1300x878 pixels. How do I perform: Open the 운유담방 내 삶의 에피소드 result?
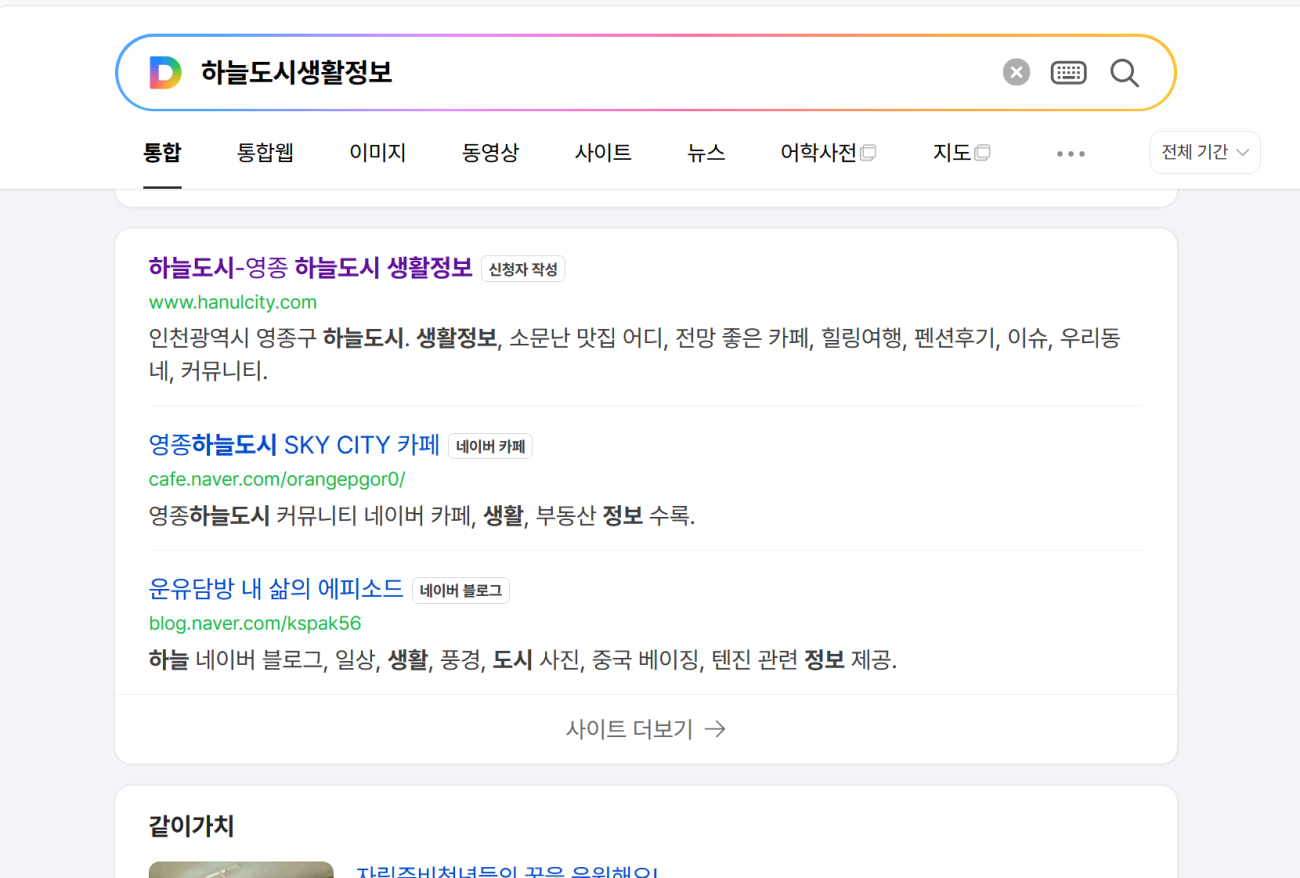pos(276,589)
